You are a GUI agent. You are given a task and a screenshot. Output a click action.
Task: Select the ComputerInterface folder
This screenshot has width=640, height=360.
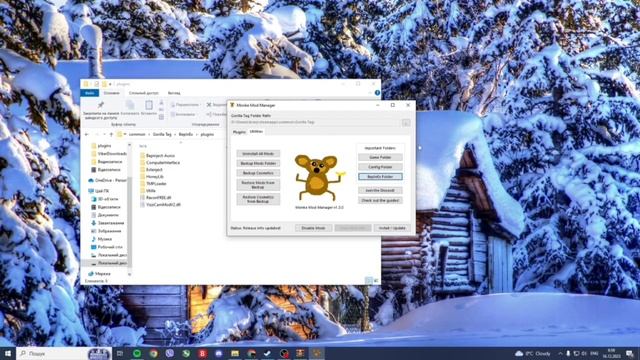pyautogui.click(x=160, y=162)
